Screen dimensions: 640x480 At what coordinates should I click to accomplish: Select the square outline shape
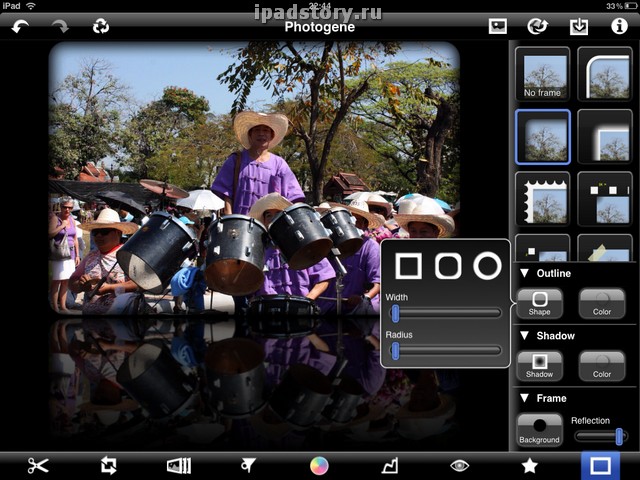[x=408, y=266]
